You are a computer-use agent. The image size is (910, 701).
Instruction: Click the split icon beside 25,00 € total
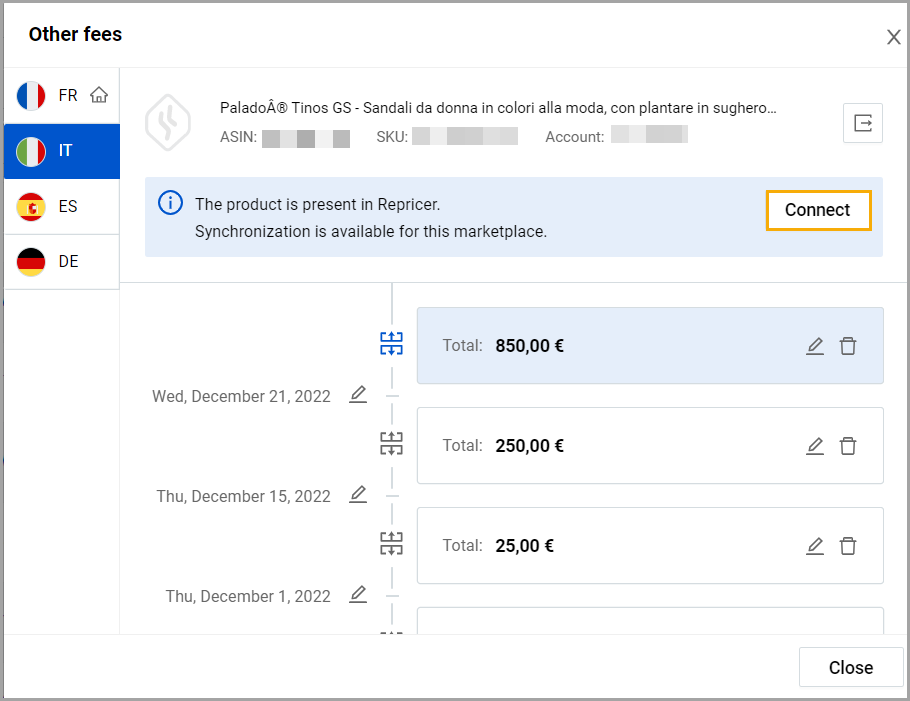(x=391, y=543)
